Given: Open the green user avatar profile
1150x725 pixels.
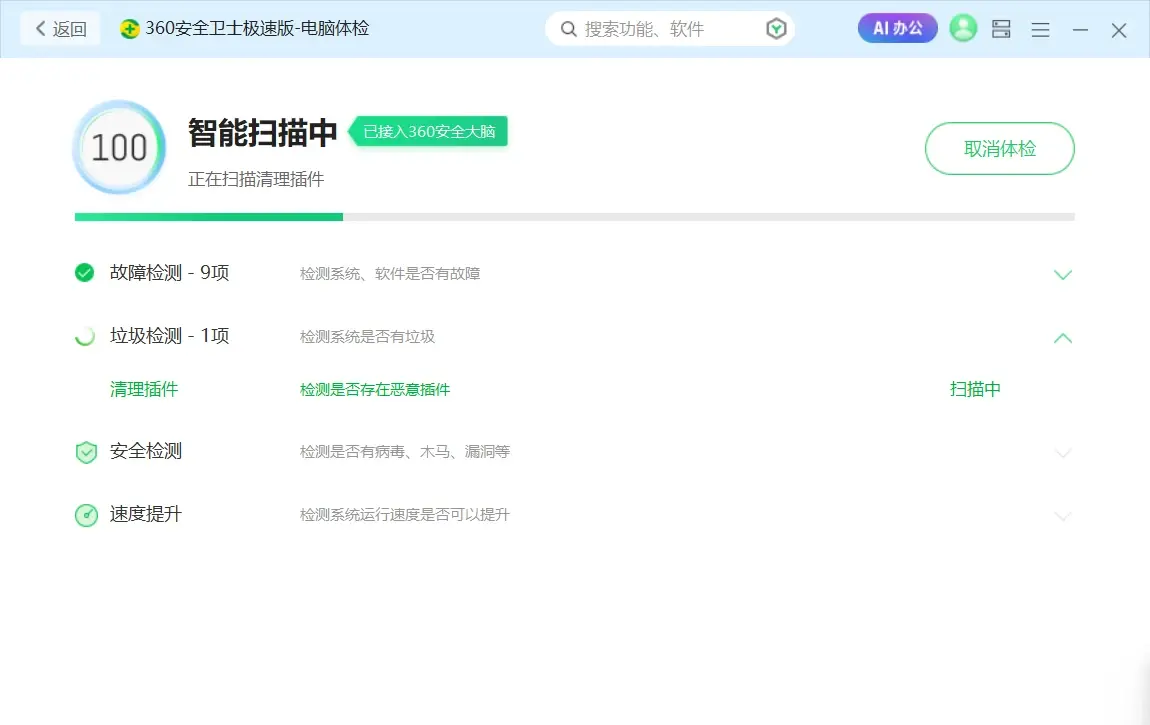Looking at the screenshot, I should (x=963, y=29).
